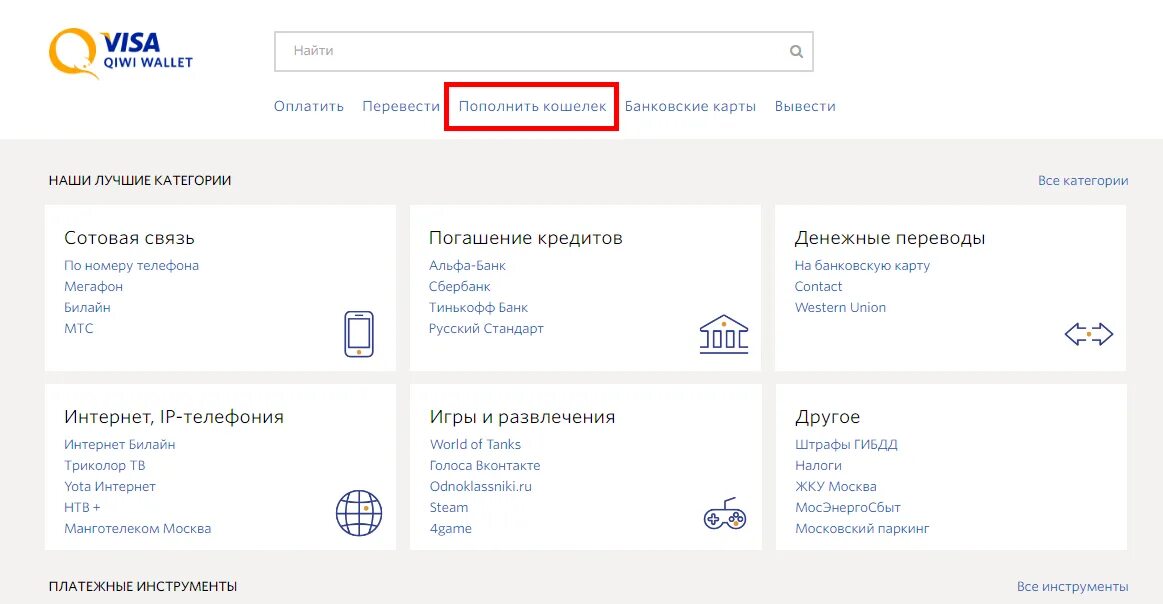Open the Все категории link
The height and width of the screenshot is (604, 1163).
(1083, 180)
